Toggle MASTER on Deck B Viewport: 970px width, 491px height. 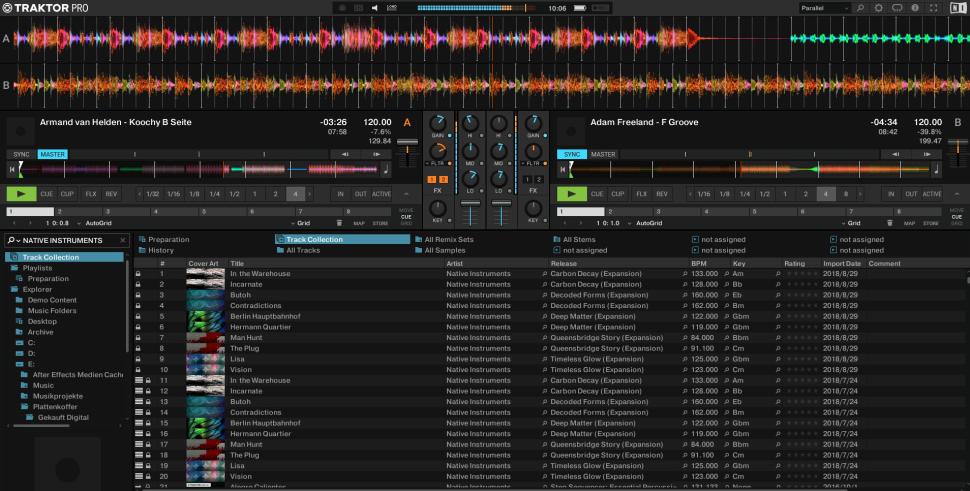tap(603, 154)
